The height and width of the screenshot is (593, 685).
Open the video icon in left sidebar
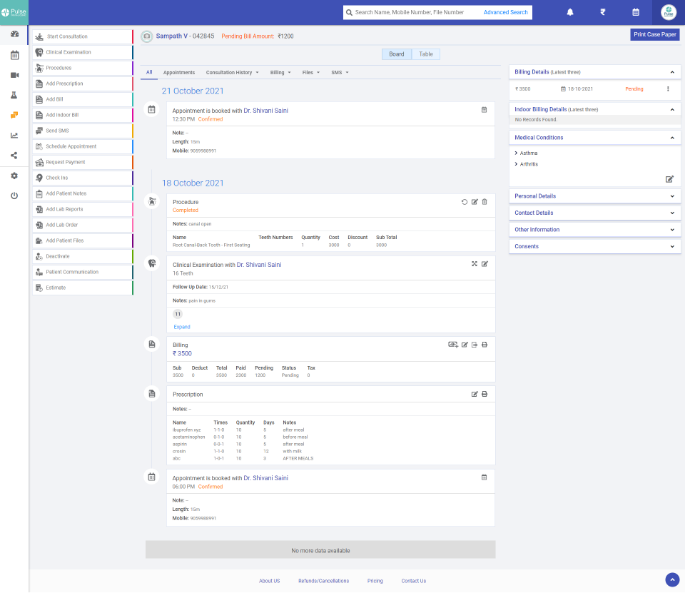tap(14, 75)
